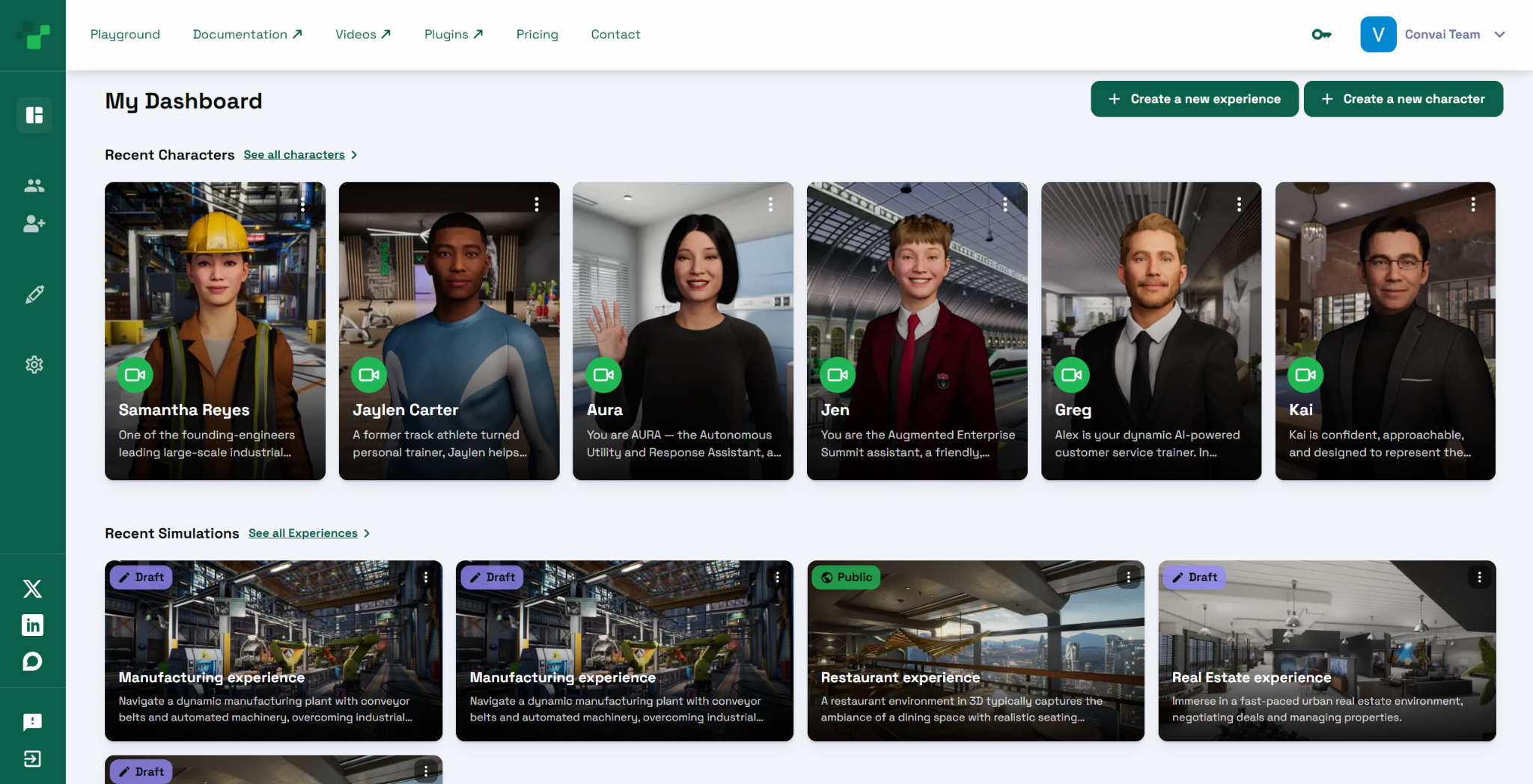This screenshot has width=1533, height=784.
Task: Start video call with Kai
Action: pyautogui.click(x=1305, y=375)
